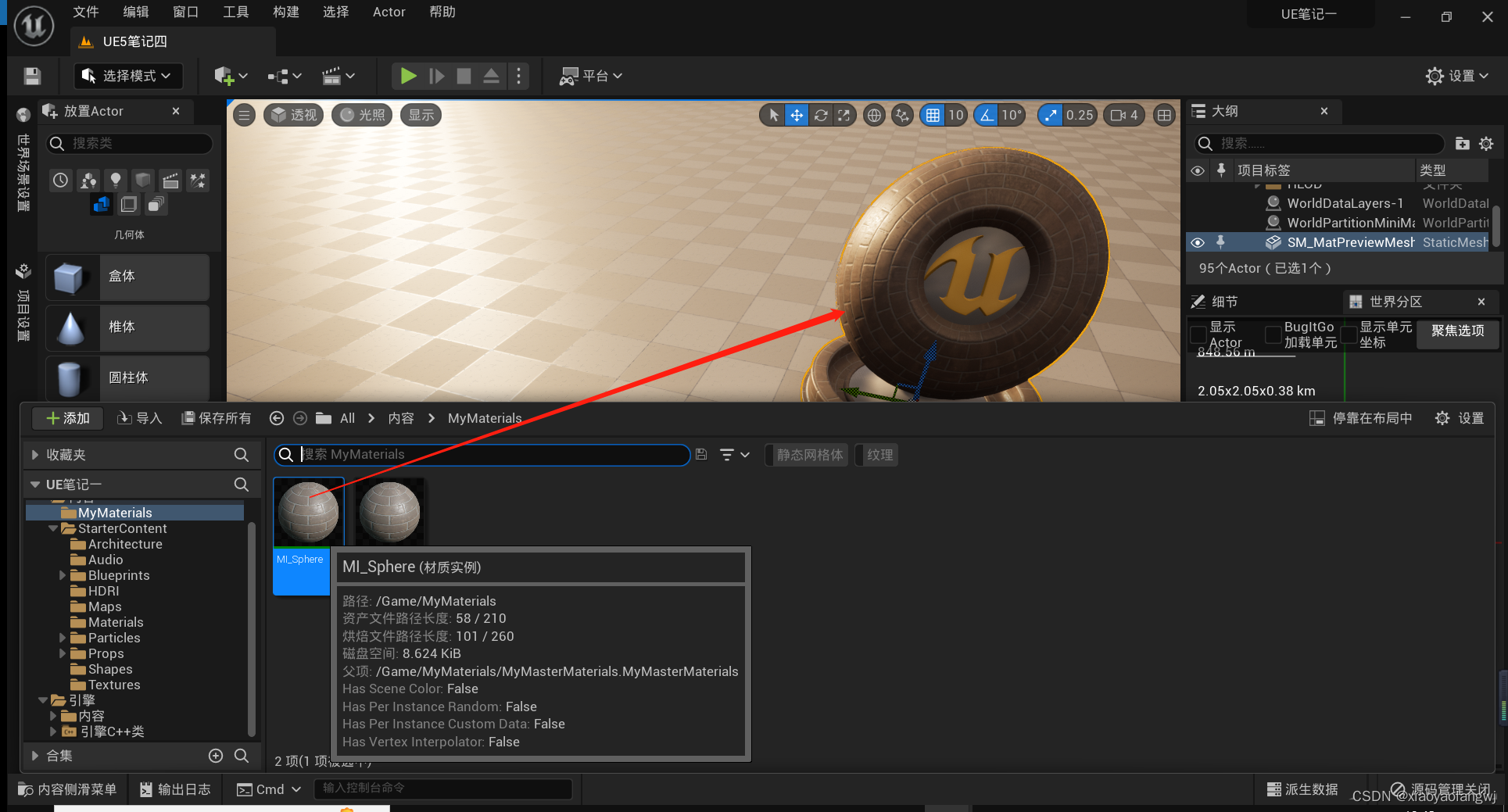1508x812 pixels.
Task: Open outliner settings gear icon
Action: coord(1486,144)
